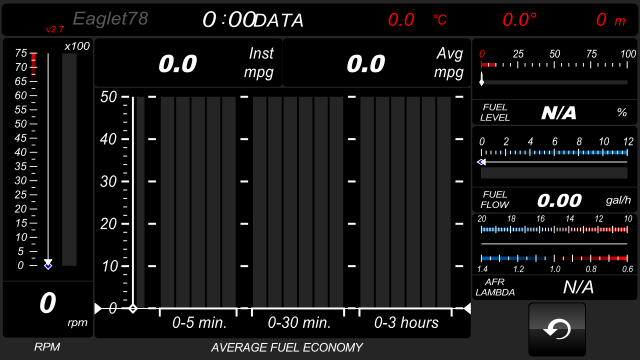The height and width of the screenshot is (360, 640).
Task: Click the circular reset arrow button
Action: (557, 329)
